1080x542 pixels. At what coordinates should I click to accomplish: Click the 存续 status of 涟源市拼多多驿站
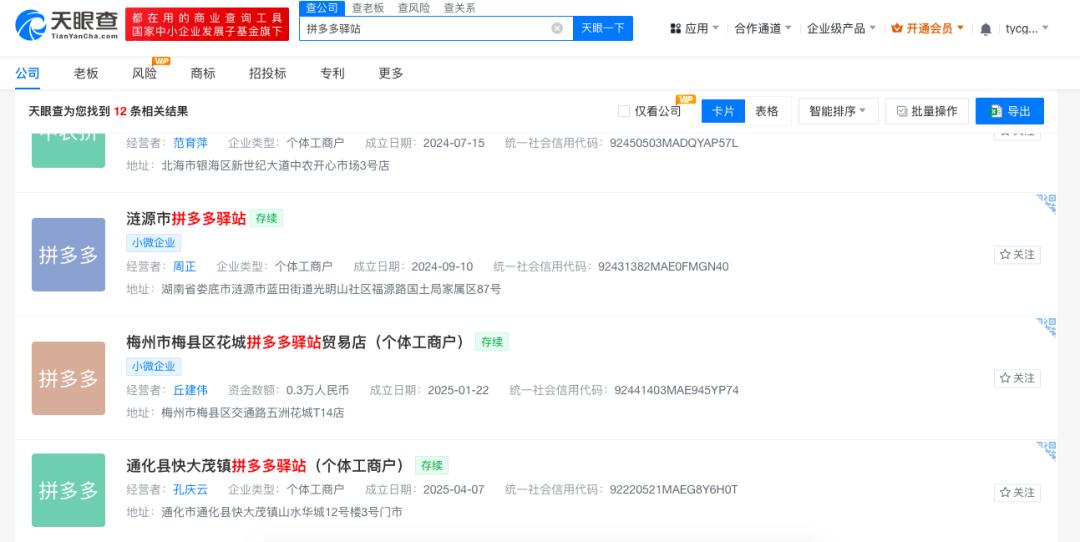[x=267, y=219]
